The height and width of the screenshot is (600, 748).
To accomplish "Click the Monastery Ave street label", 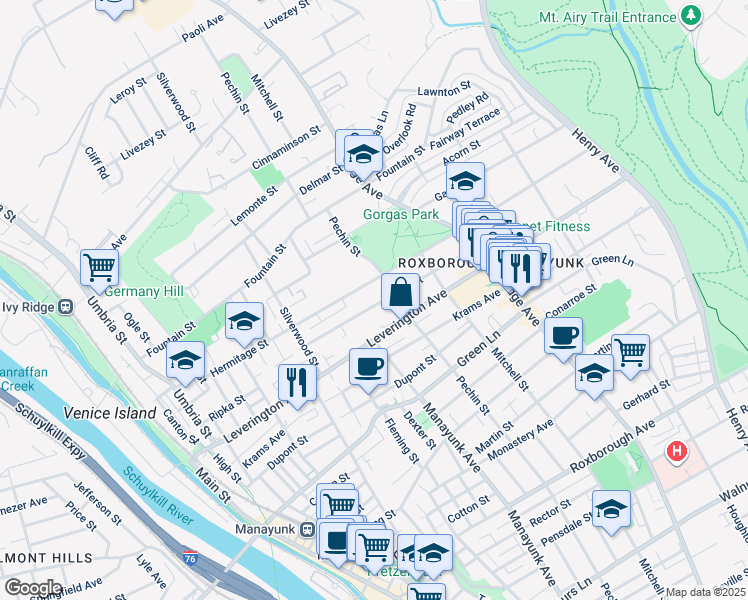I will pyautogui.click(x=520, y=440).
